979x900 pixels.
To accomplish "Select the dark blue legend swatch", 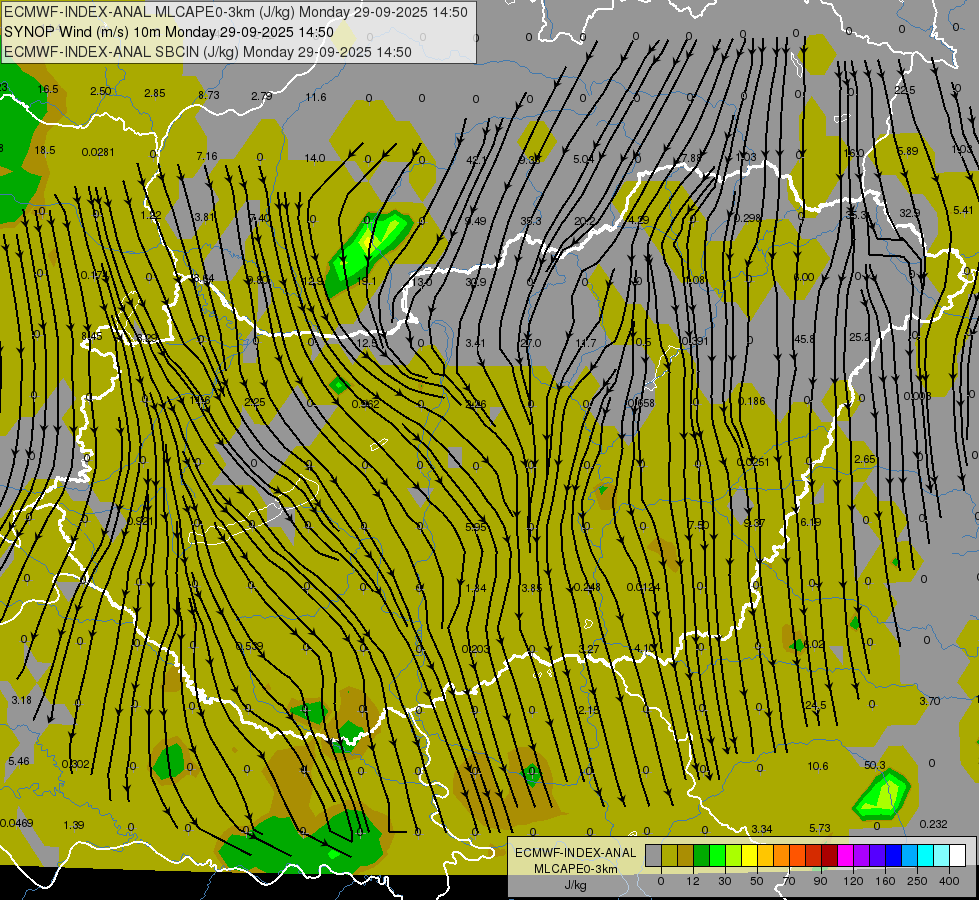I will click(893, 855).
